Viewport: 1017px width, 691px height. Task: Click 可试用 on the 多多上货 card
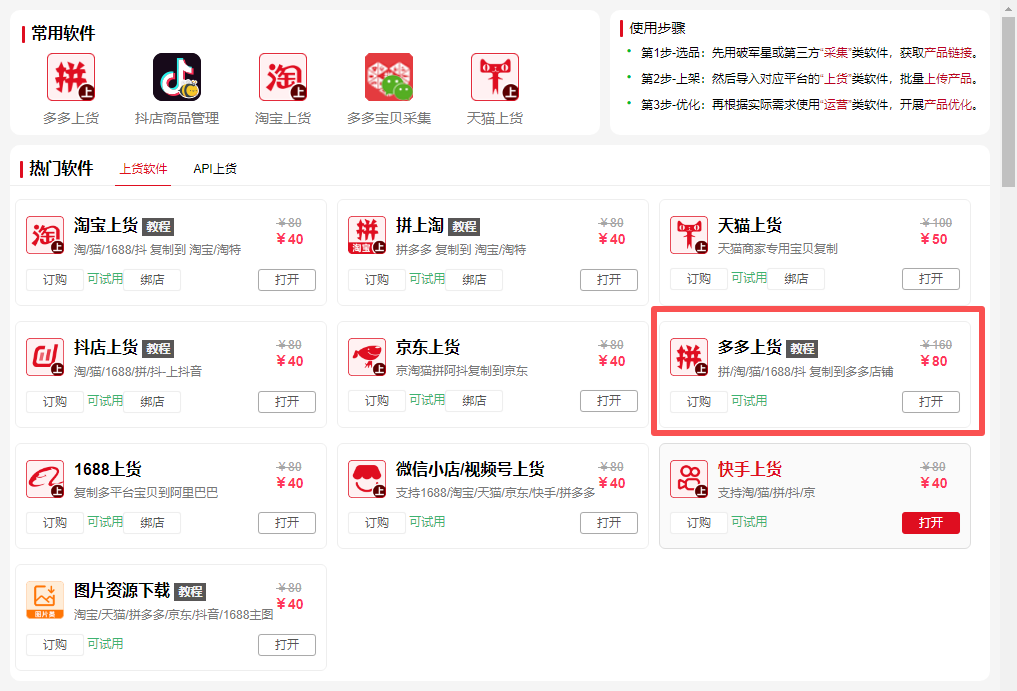(x=749, y=401)
